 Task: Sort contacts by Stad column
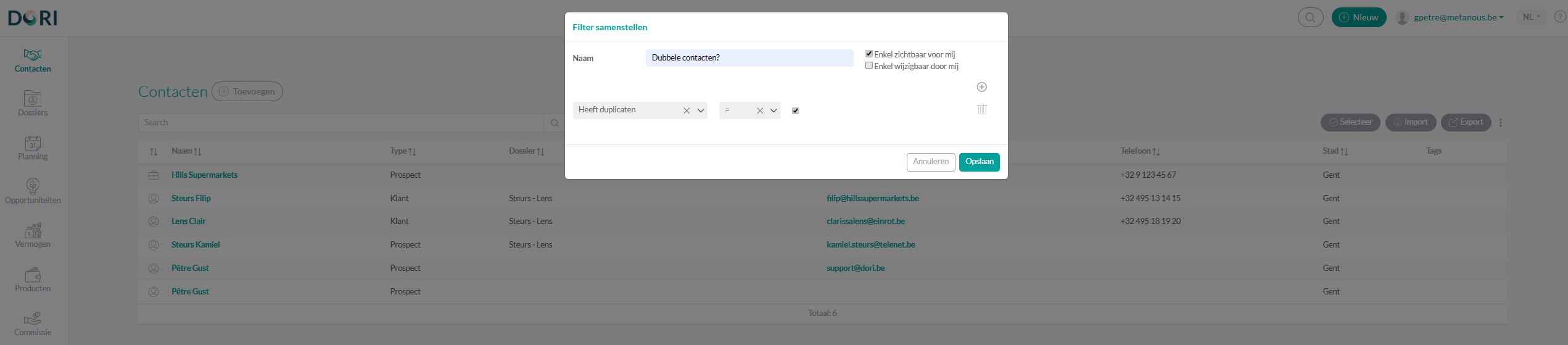[x=1335, y=151]
